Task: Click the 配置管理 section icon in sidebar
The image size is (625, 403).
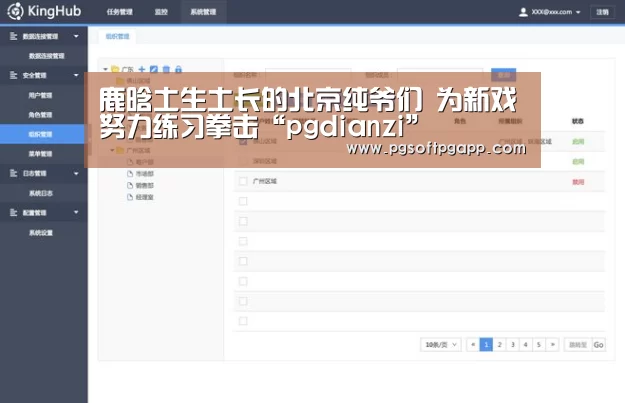Action: click(x=14, y=212)
